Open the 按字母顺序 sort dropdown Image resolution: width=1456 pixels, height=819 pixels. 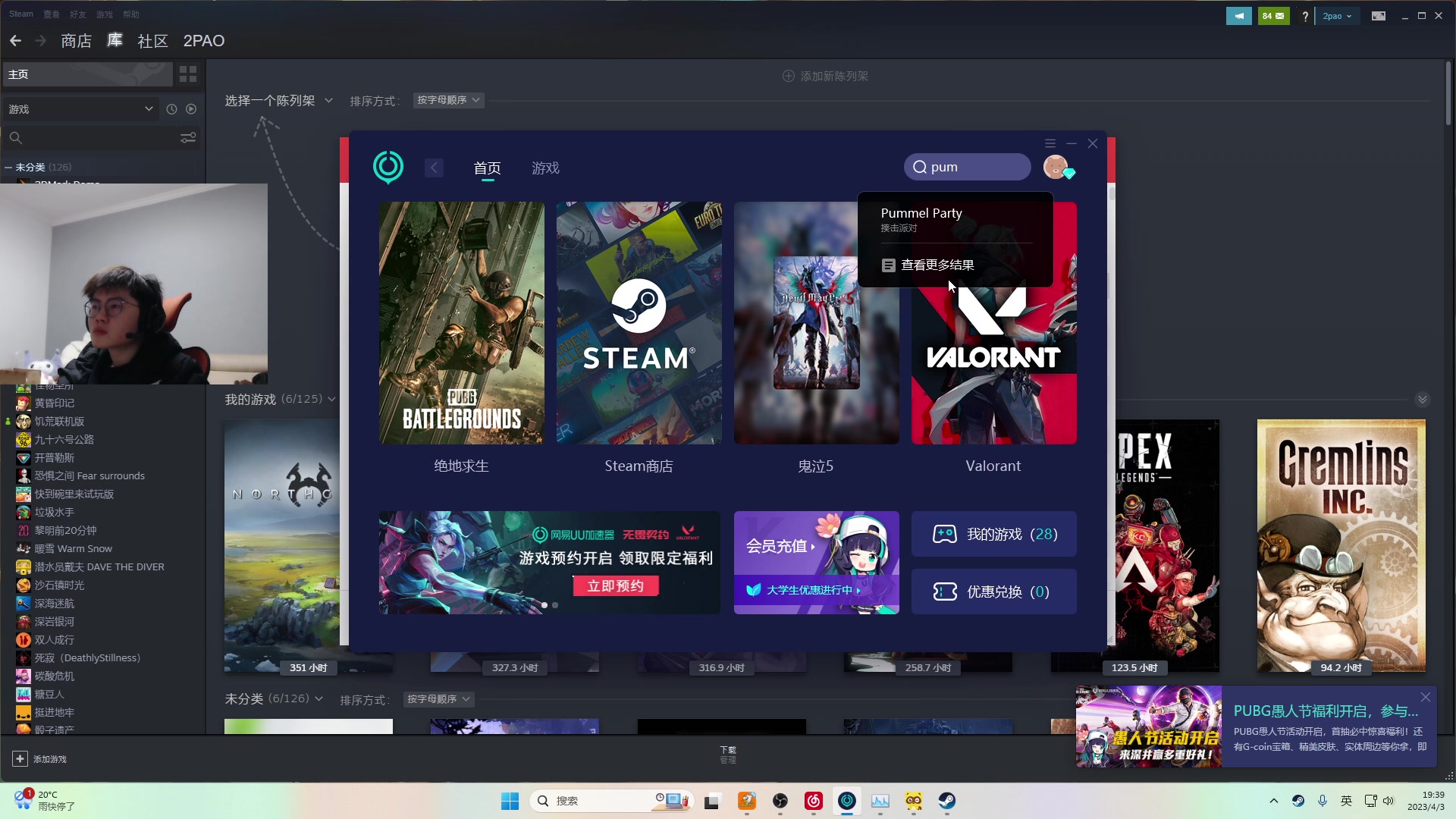point(448,100)
